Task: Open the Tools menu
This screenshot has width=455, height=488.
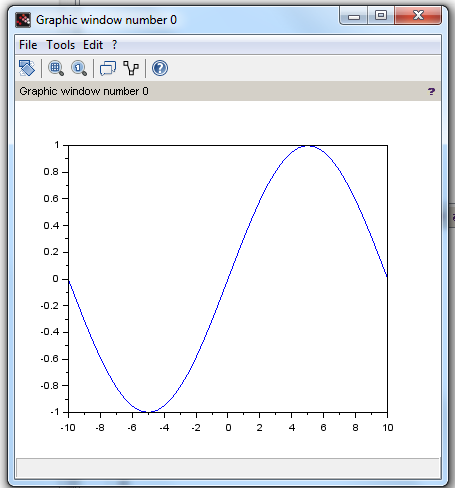Action: point(60,45)
